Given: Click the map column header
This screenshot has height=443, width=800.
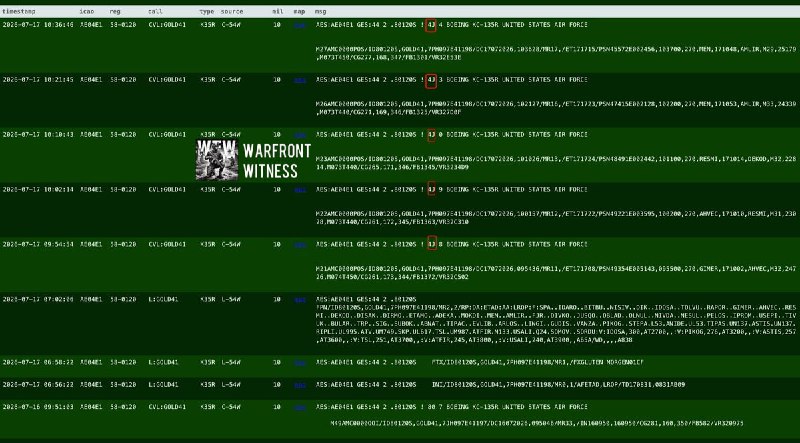Looking at the screenshot, I should (299, 11).
